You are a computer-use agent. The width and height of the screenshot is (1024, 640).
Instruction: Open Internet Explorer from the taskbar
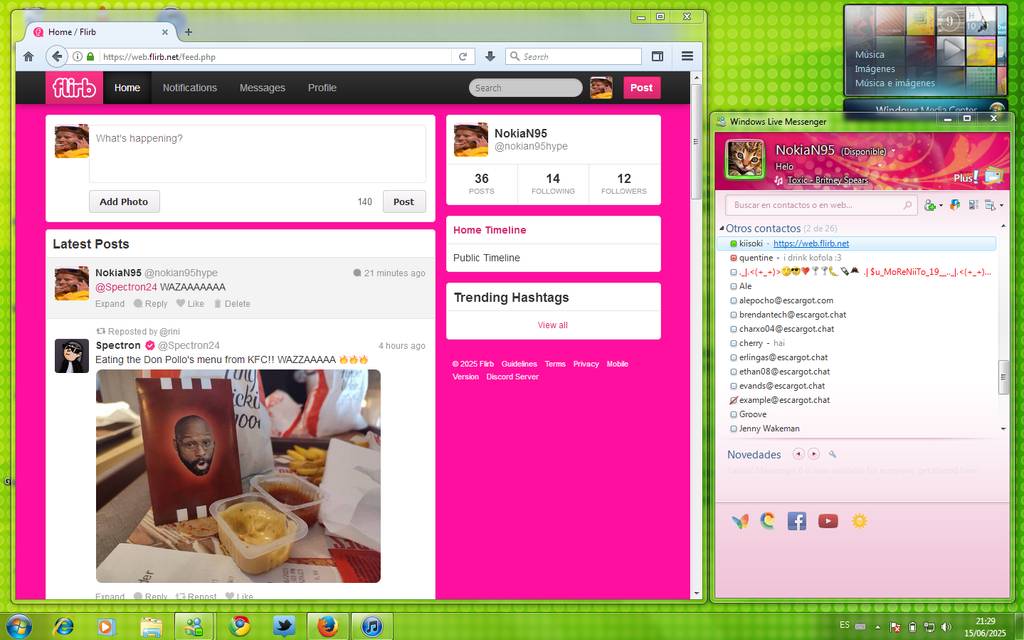point(63,627)
